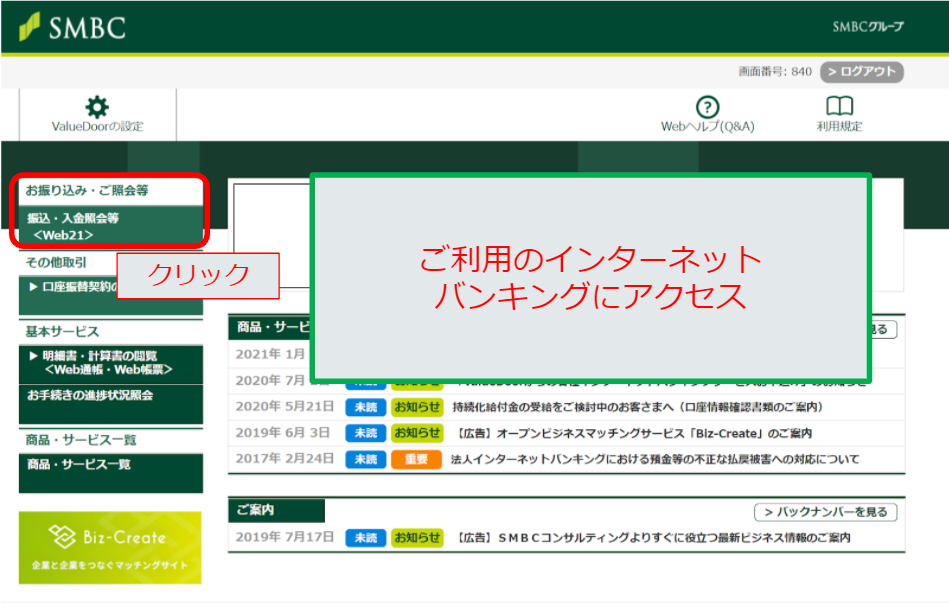Click the orange 重要 badge
This screenshot has height=603, width=949.
click(416, 460)
